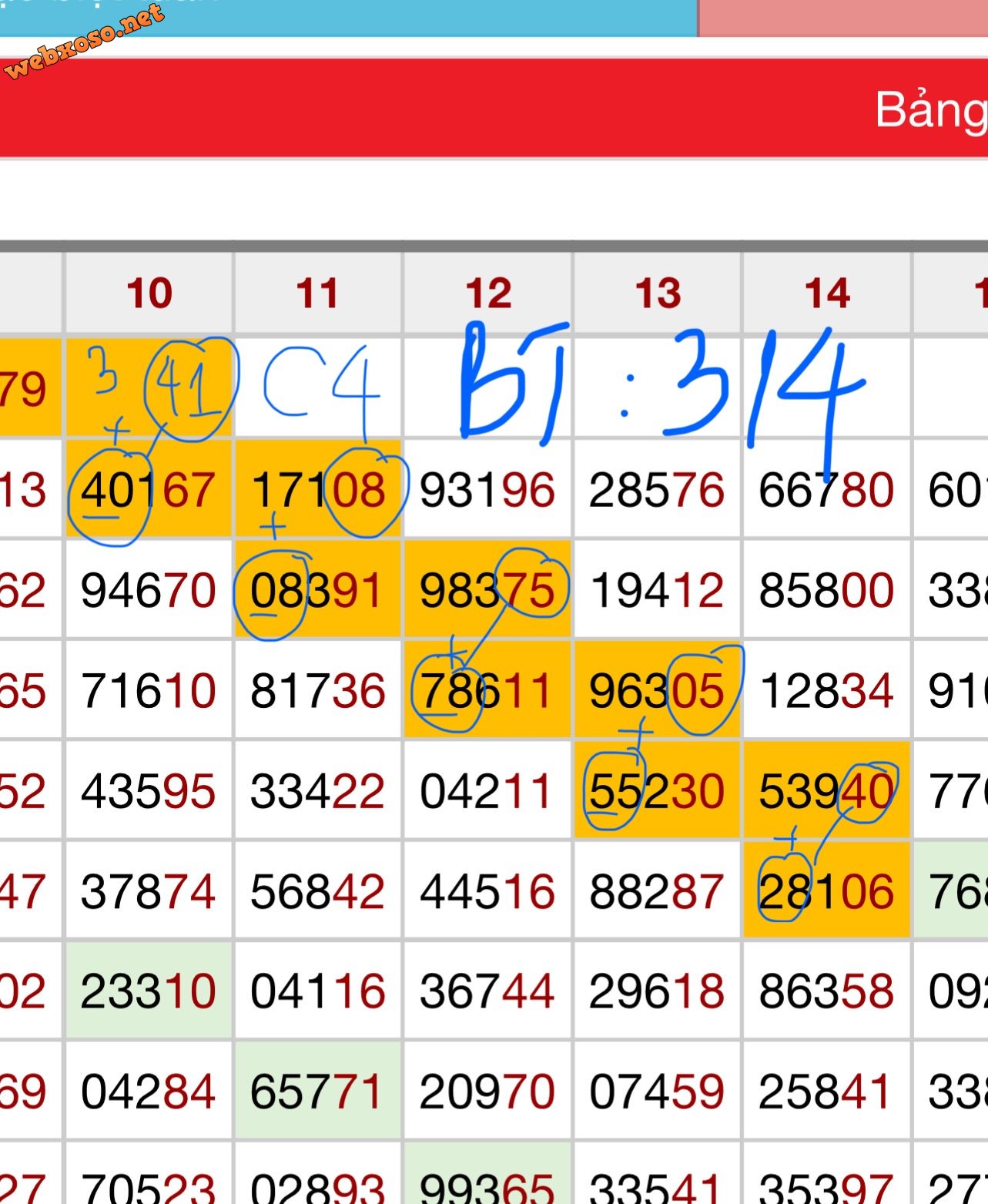Viewport: 988px width, 1204px height.
Task: Select column header 11
Action: tap(318, 293)
